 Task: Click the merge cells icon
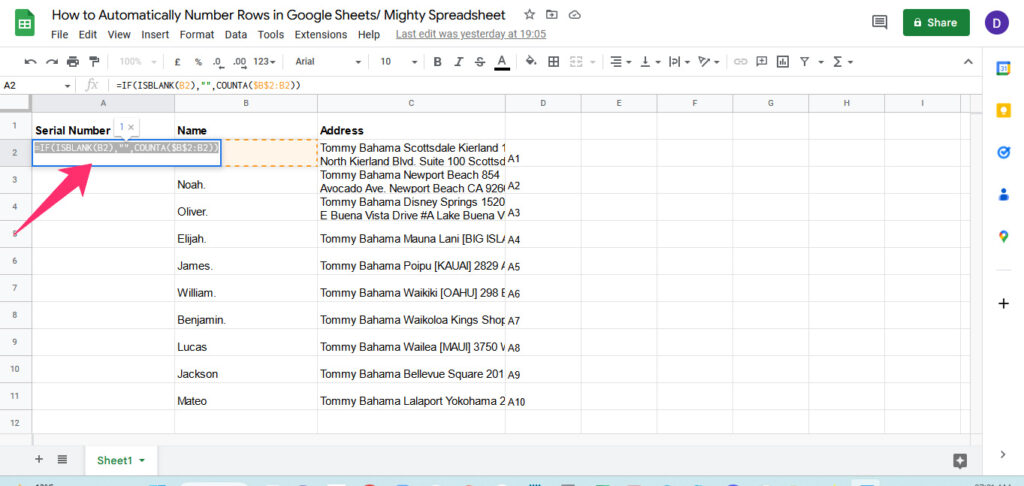(x=576, y=61)
